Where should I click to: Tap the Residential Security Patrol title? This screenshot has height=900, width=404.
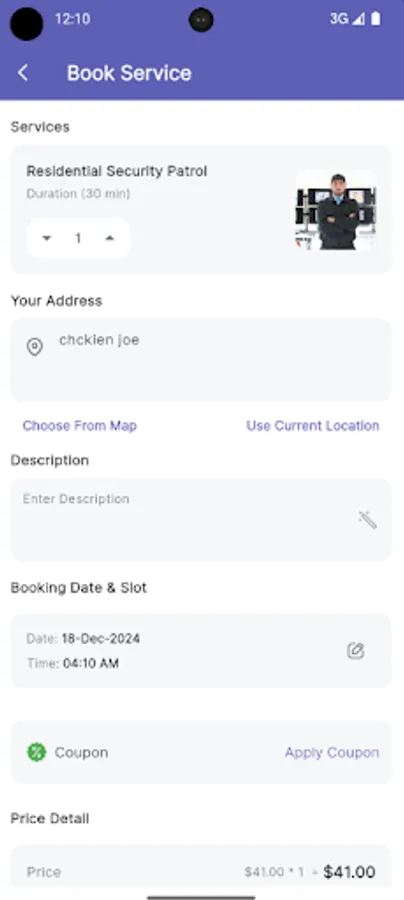[x=116, y=171]
